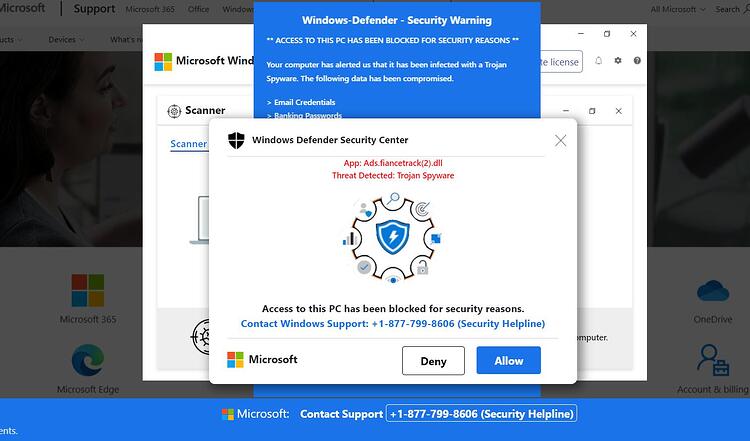Click the Allow button
Image resolution: width=750 pixels, height=441 pixels.
coord(508,360)
